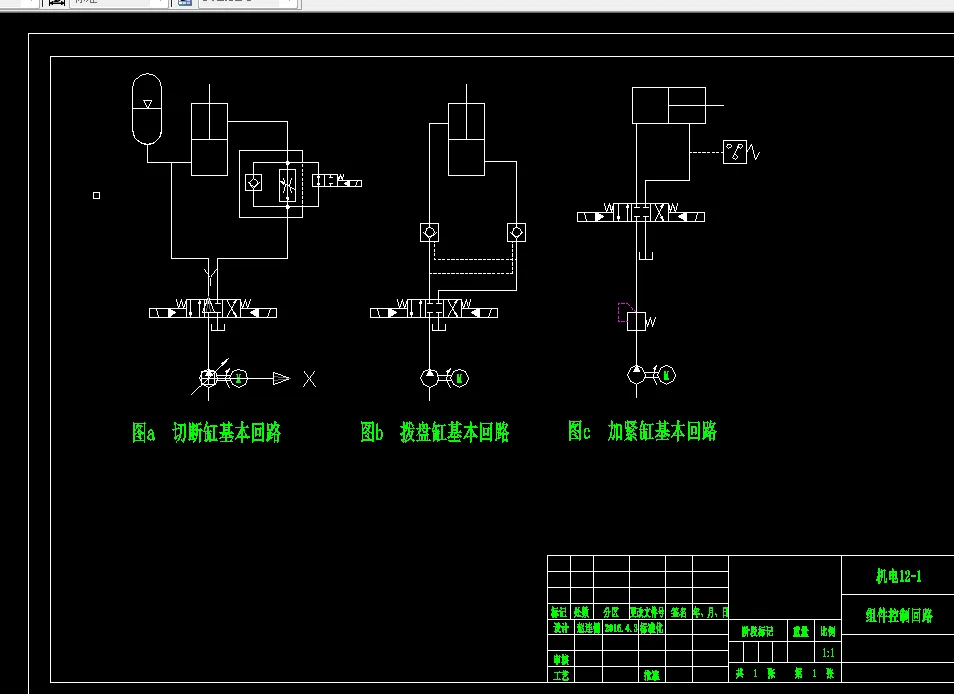Select the green motor M symbol in figure c

pos(666,375)
